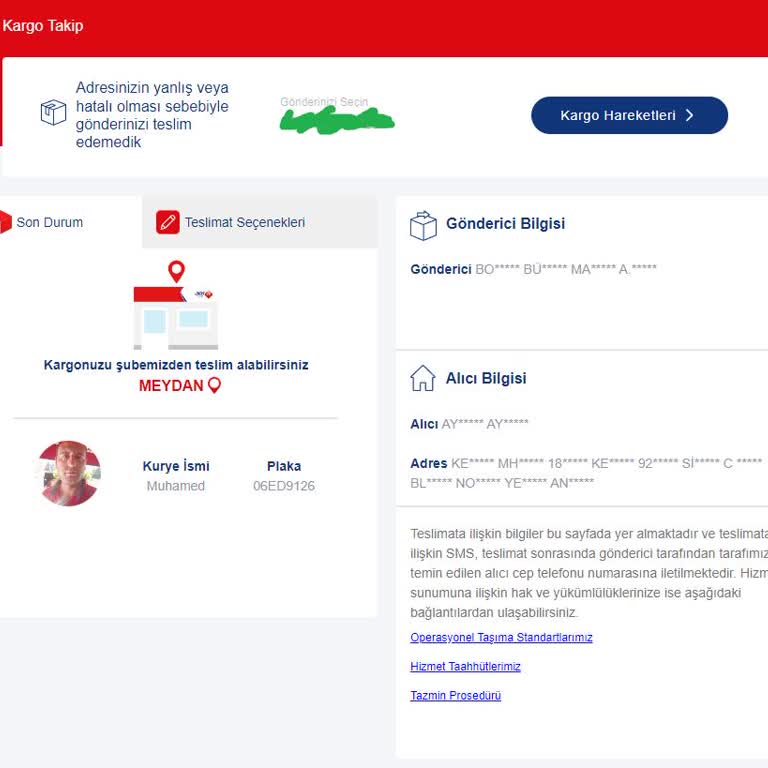The height and width of the screenshot is (768, 768).
Task: Click the MEYDAN branch name
Action: (171, 386)
